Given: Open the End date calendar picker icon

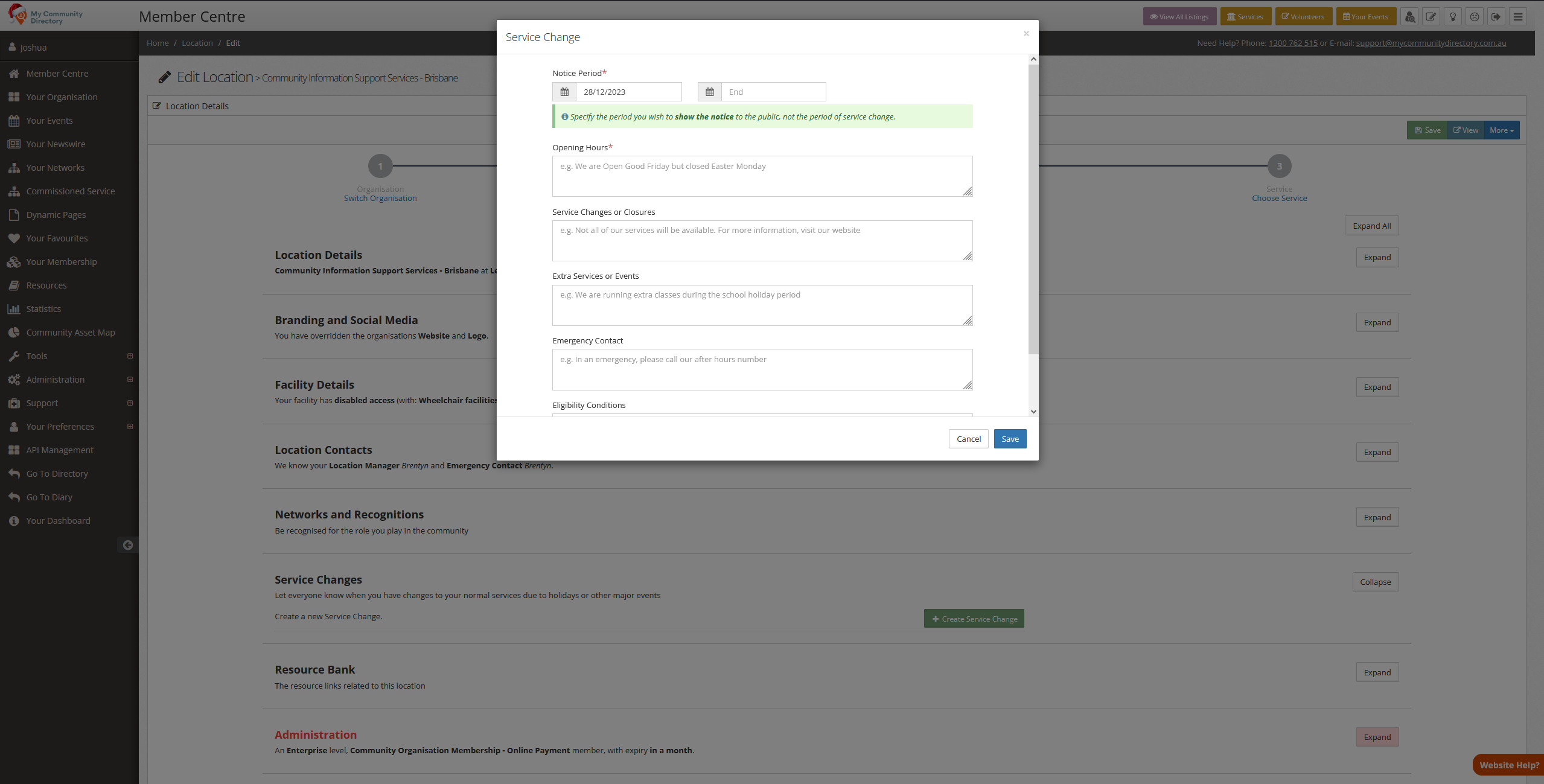Looking at the screenshot, I should [x=710, y=92].
